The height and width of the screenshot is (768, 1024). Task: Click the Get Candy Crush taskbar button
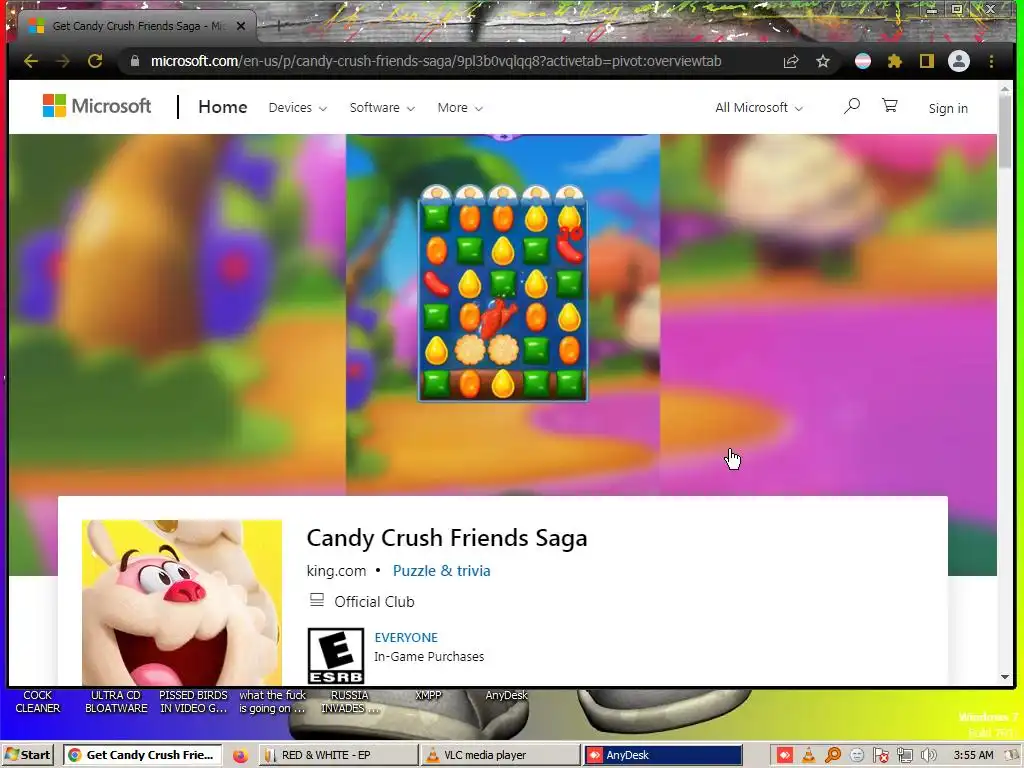pyautogui.click(x=142, y=756)
